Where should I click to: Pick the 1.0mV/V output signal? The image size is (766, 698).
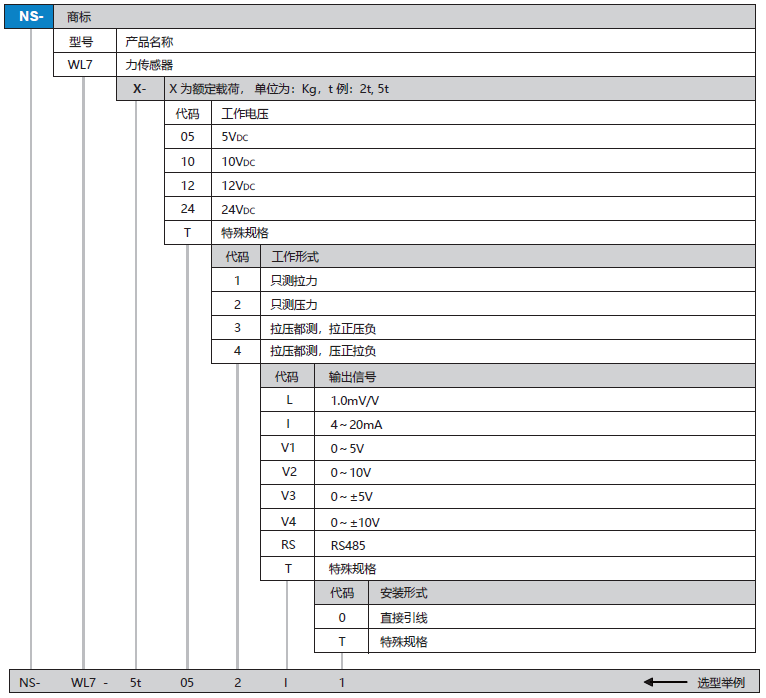(354, 400)
